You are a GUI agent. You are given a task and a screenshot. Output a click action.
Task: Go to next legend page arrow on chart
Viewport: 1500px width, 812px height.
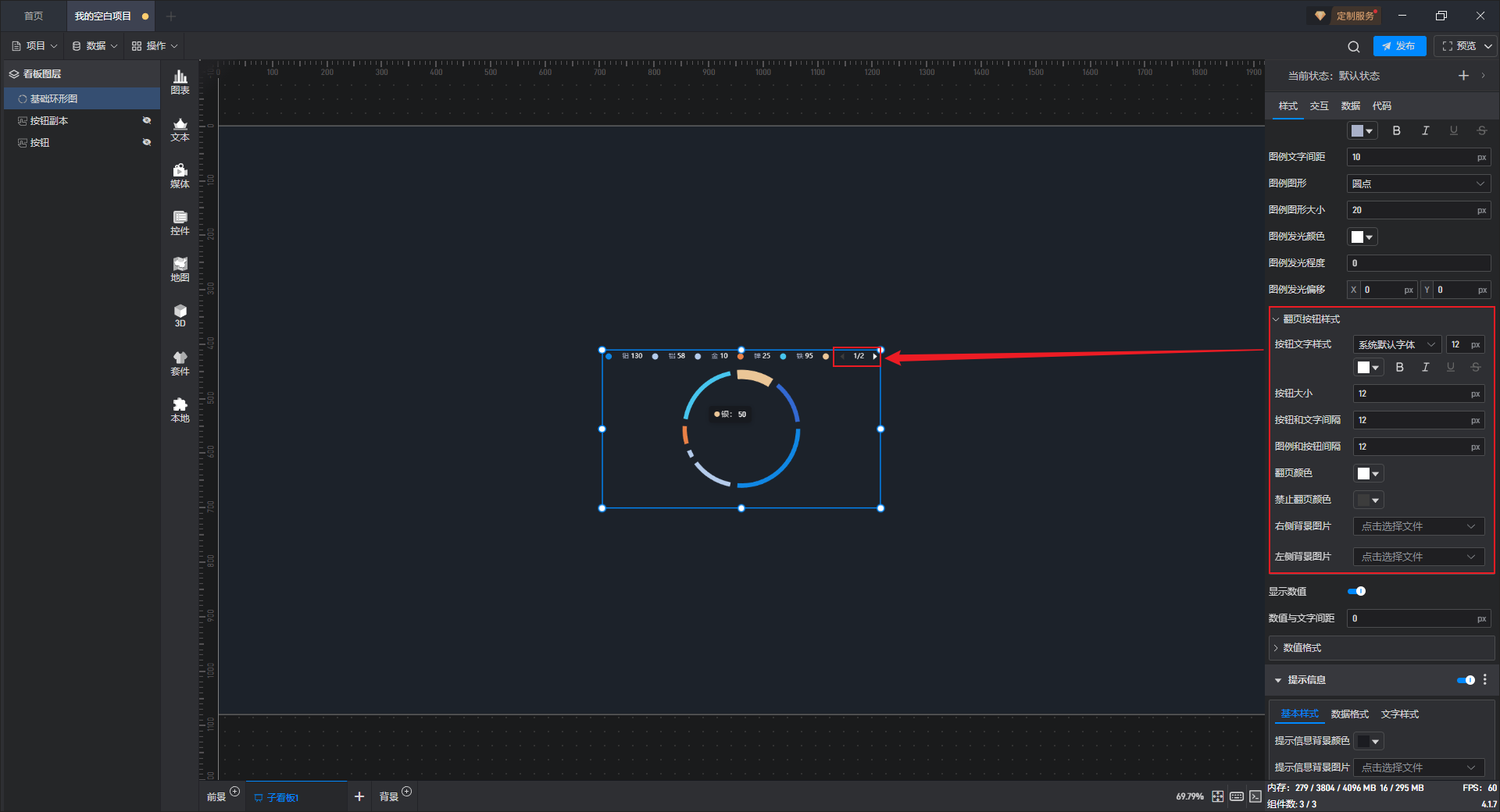pos(874,356)
